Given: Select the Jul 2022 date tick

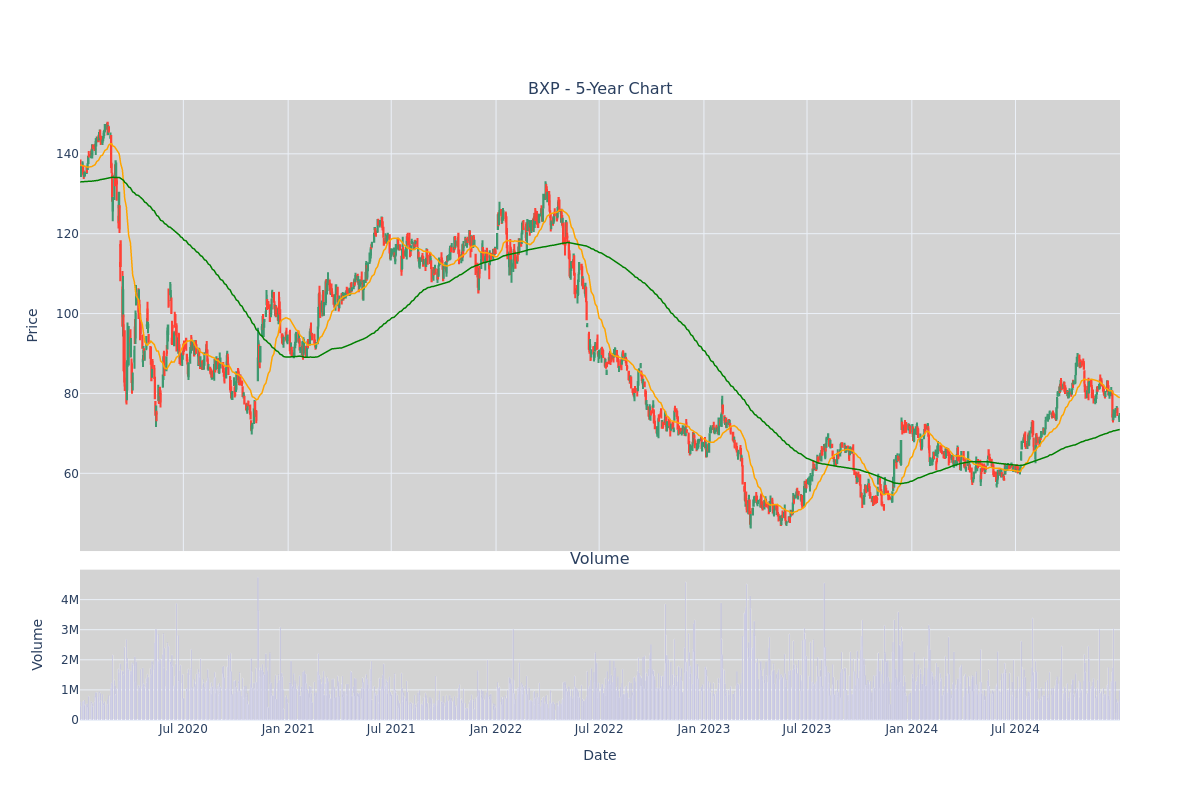Looking at the screenshot, I should [x=599, y=729].
